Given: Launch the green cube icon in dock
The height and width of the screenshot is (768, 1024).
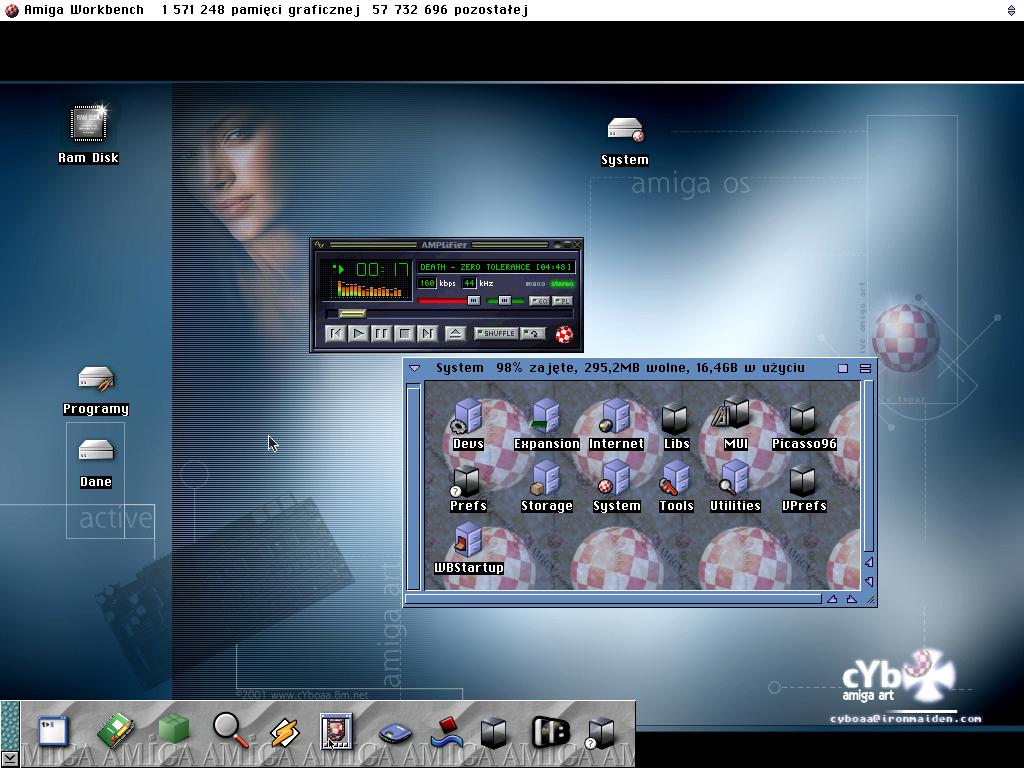Looking at the screenshot, I should coord(173,730).
